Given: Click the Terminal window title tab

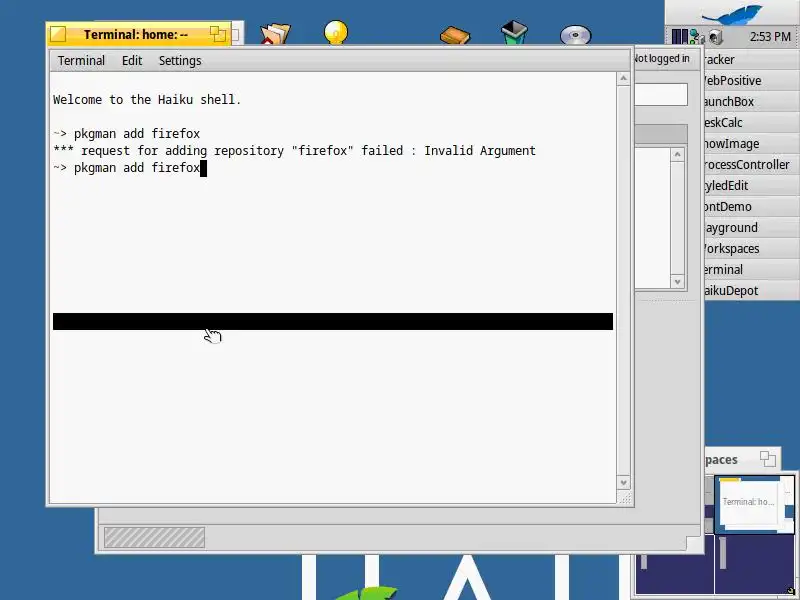Looking at the screenshot, I should (x=138, y=34).
